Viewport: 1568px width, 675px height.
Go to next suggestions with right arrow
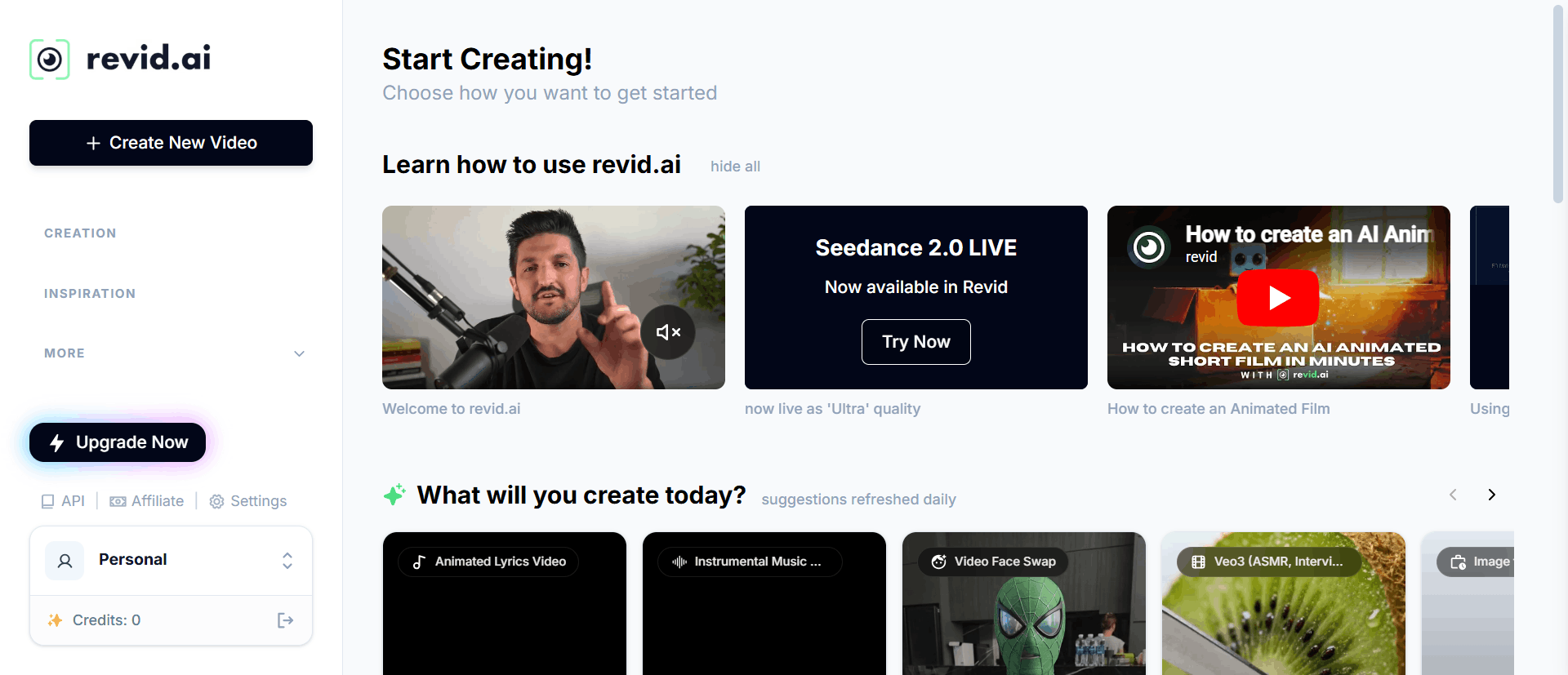coord(1492,495)
